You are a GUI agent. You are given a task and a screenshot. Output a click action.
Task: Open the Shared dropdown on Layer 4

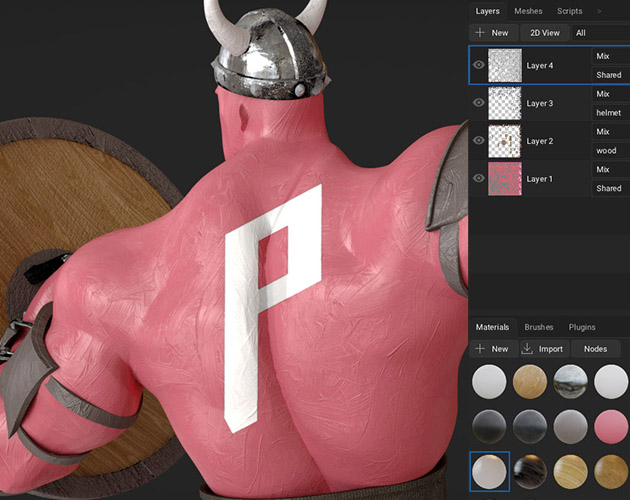611,75
